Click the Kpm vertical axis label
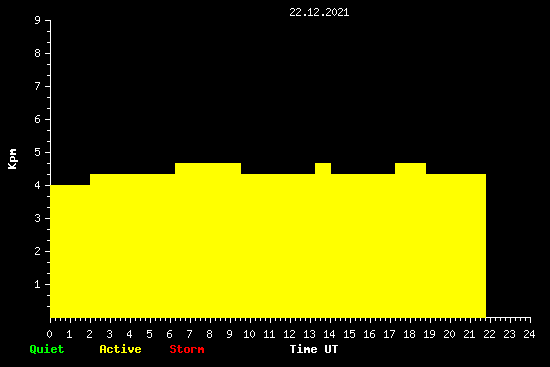The image size is (550, 367). coord(12,159)
